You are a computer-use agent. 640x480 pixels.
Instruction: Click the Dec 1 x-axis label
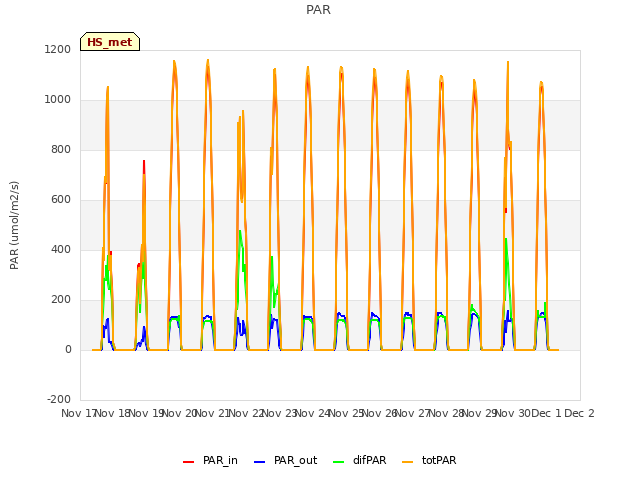click(546, 413)
